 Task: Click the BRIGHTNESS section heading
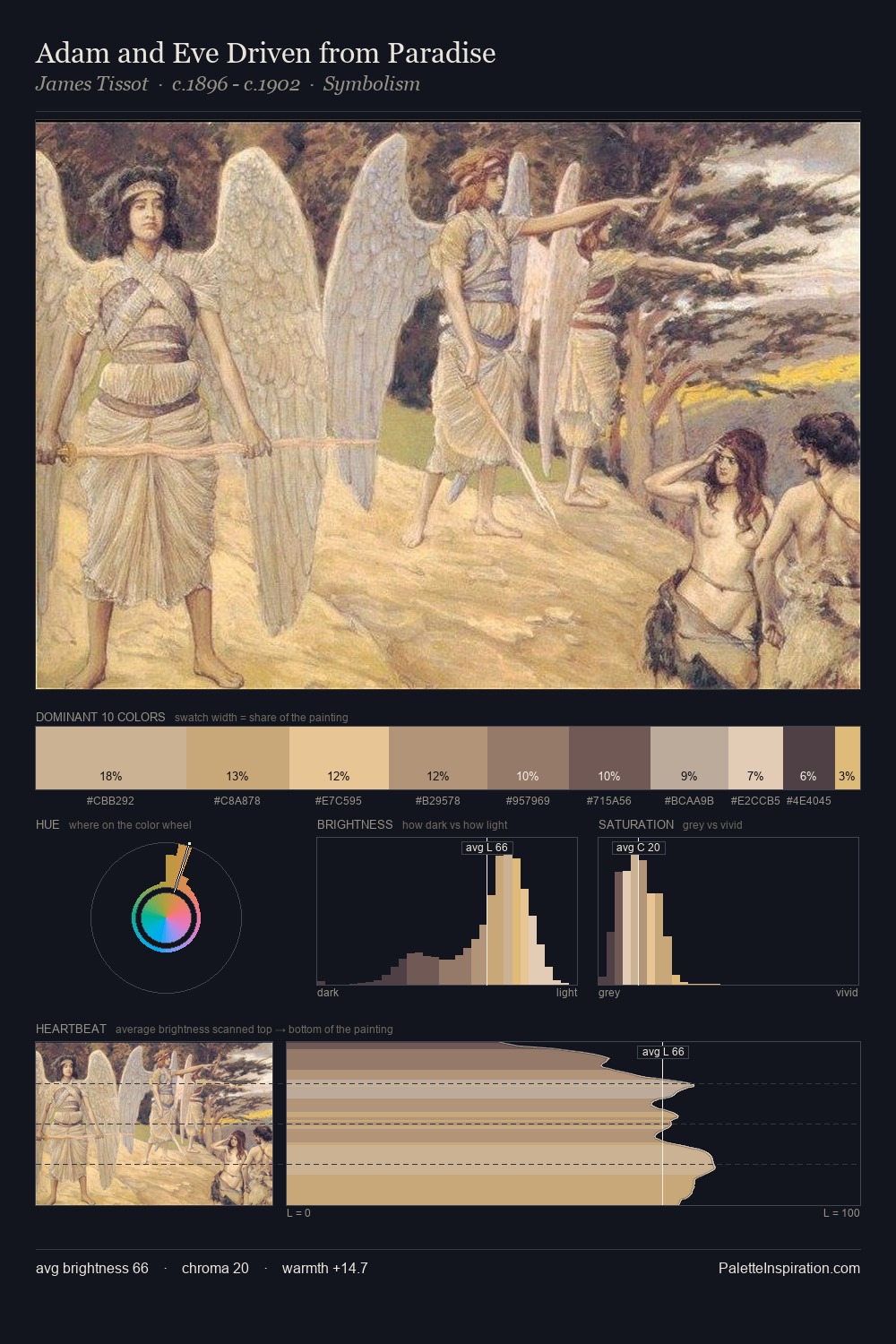pyautogui.click(x=355, y=824)
